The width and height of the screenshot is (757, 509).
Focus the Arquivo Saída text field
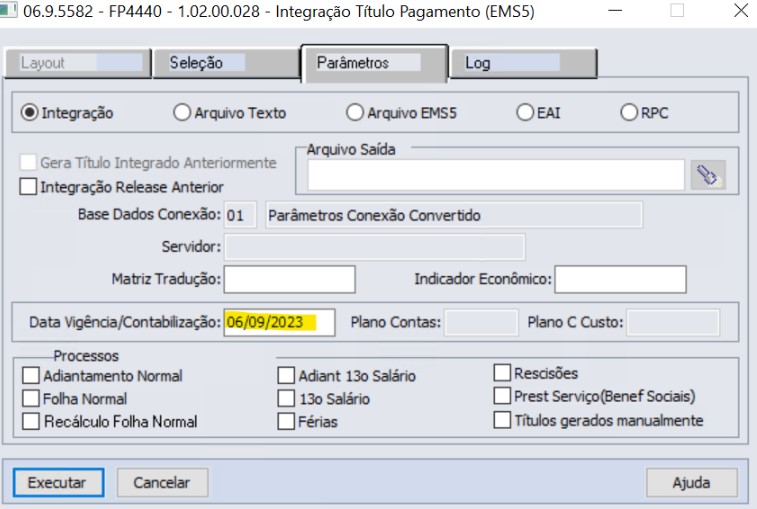(496, 175)
